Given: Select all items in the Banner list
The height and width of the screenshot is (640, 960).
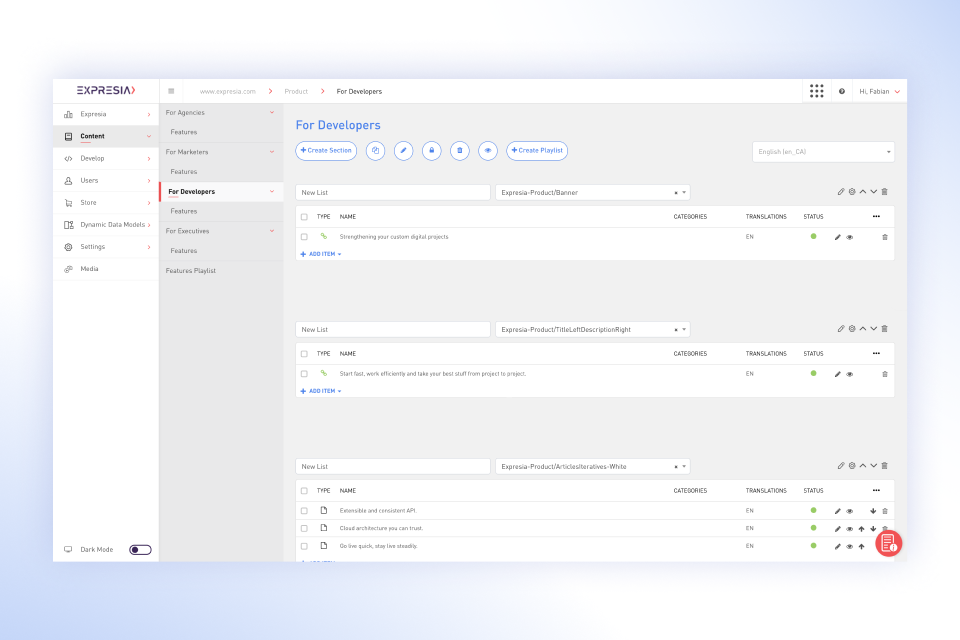Looking at the screenshot, I should point(304,216).
